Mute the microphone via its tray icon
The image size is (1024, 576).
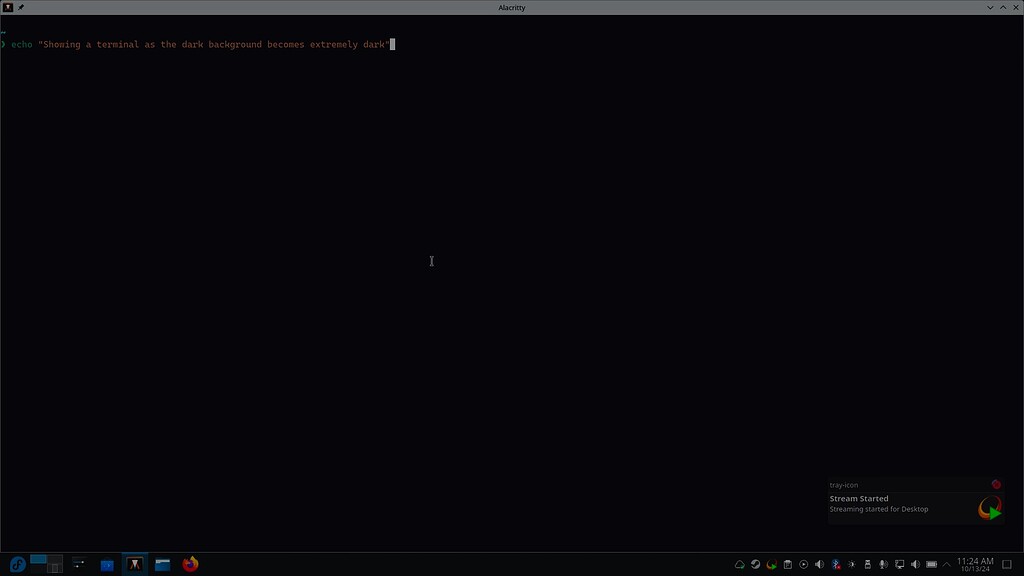[x=883, y=563]
